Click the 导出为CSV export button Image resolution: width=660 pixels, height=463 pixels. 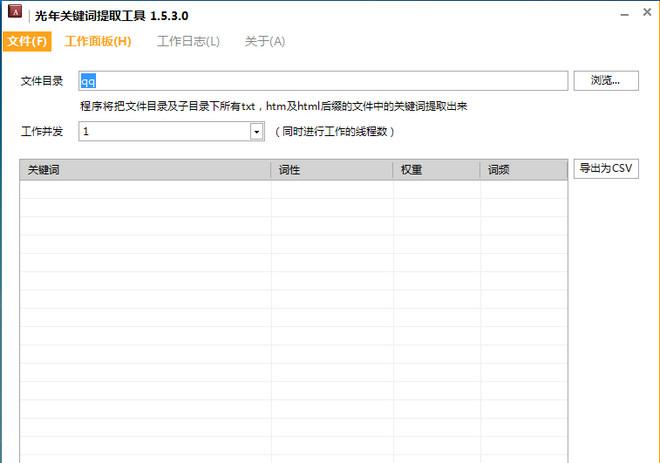pyautogui.click(x=606, y=169)
